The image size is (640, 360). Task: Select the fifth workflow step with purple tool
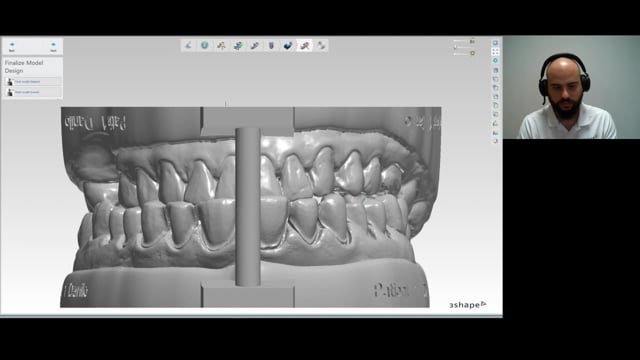point(255,45)
